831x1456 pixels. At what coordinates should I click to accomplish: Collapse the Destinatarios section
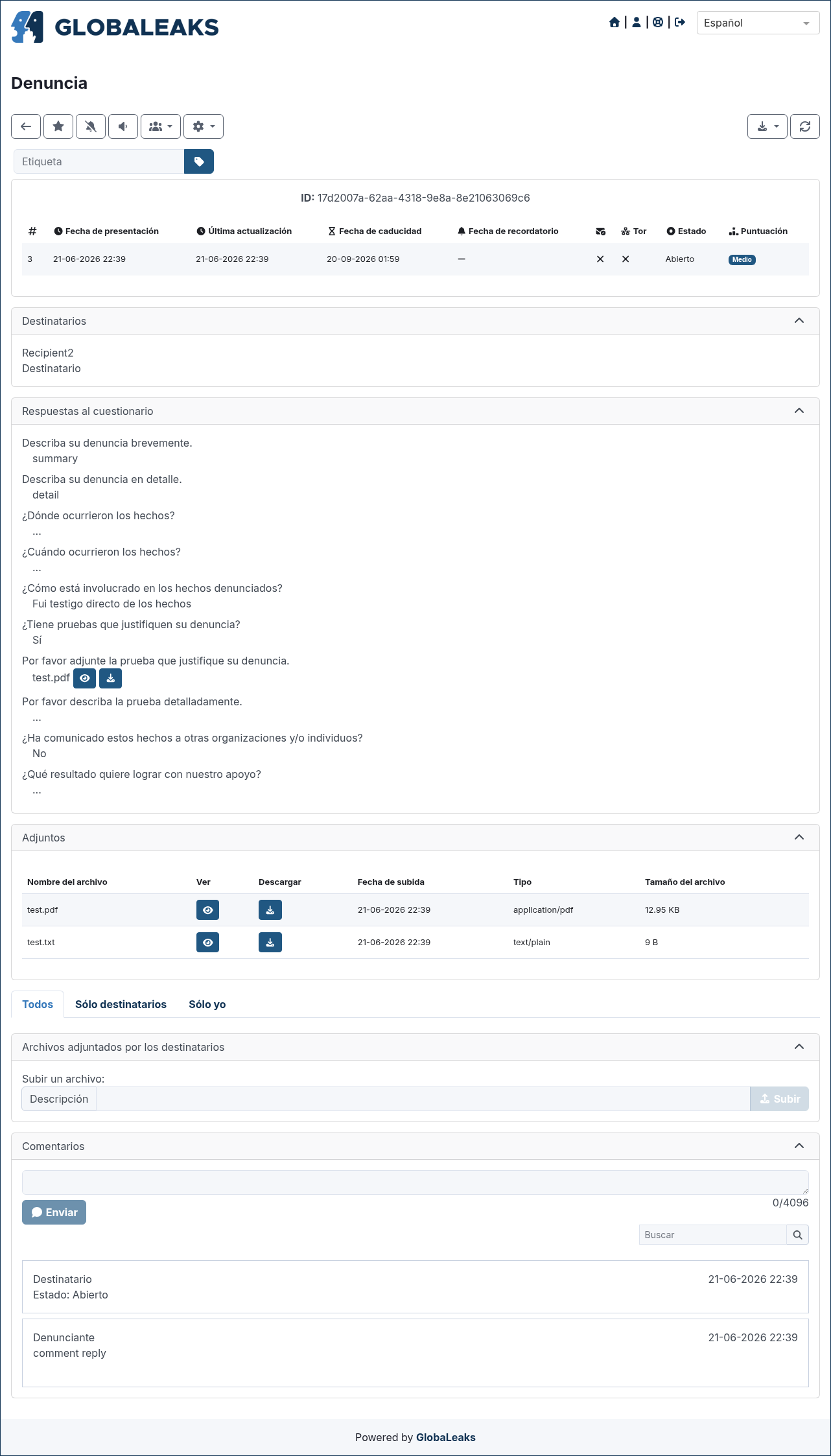point(799,321)
